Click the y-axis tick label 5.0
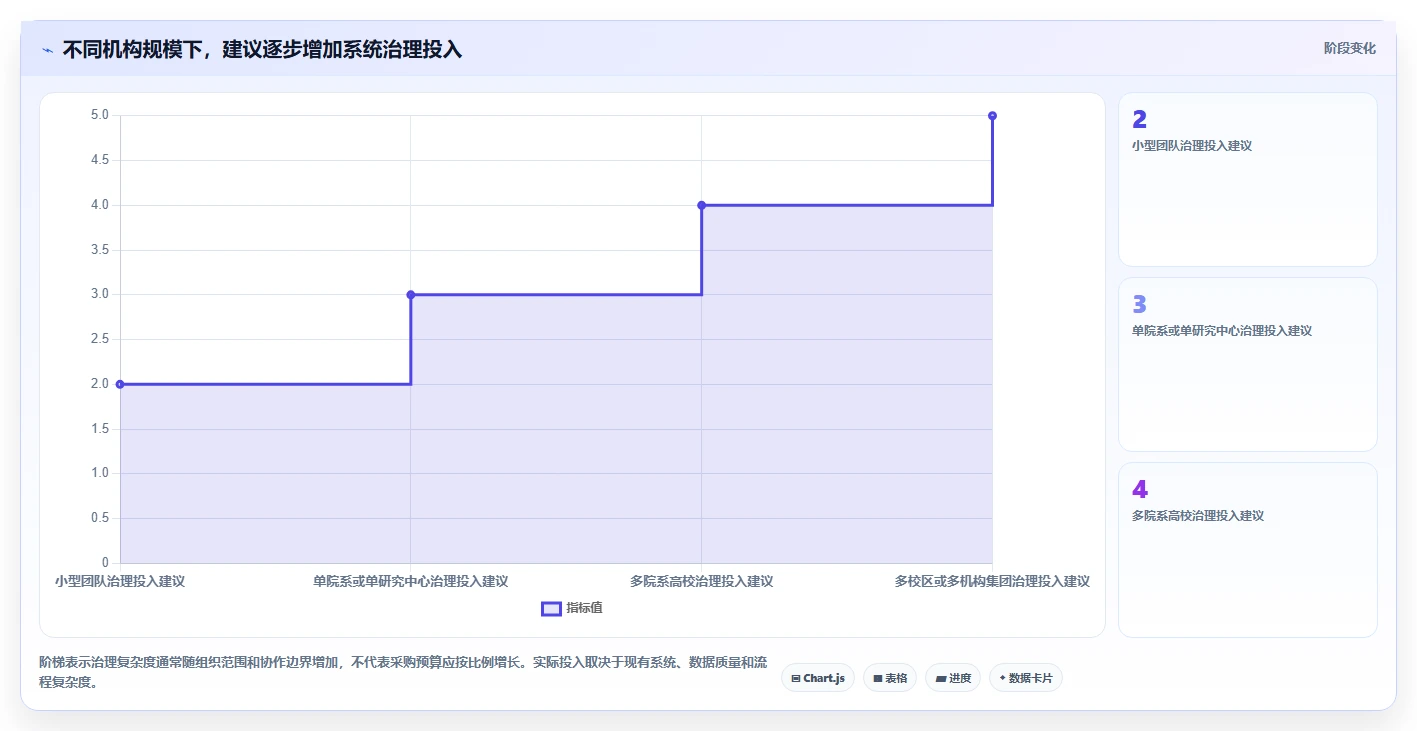The width and height of the screenshot is (1417, 731). (99, 115)
